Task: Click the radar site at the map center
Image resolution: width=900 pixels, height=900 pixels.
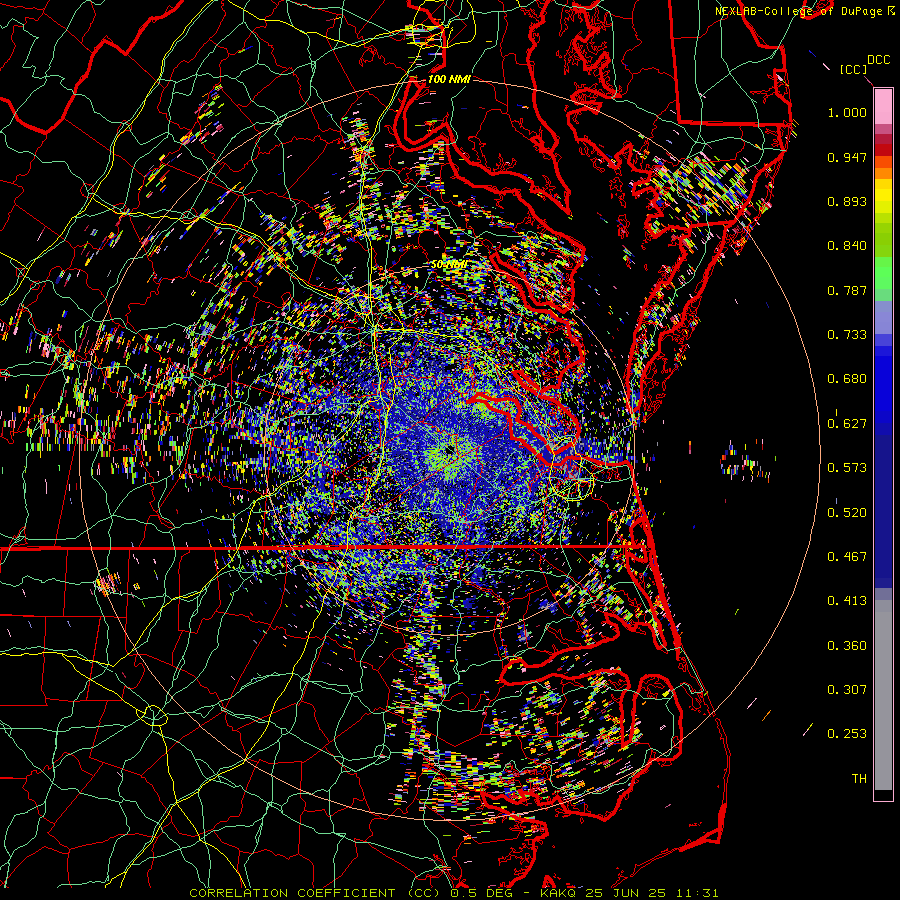Action: tap(449, 453)
